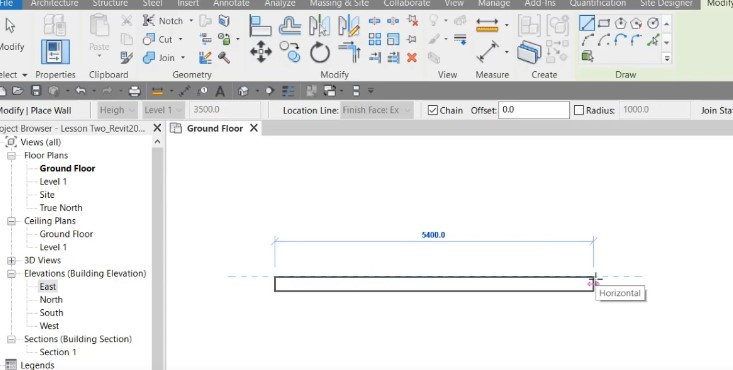Open Section 1 view
The height and width of the screenshot is (370, 733).
click(x=57, y=352)
